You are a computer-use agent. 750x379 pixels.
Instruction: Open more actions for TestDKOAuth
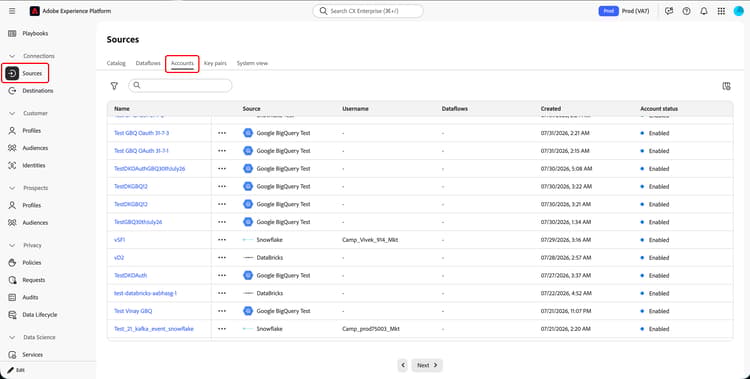coord(222,275)
